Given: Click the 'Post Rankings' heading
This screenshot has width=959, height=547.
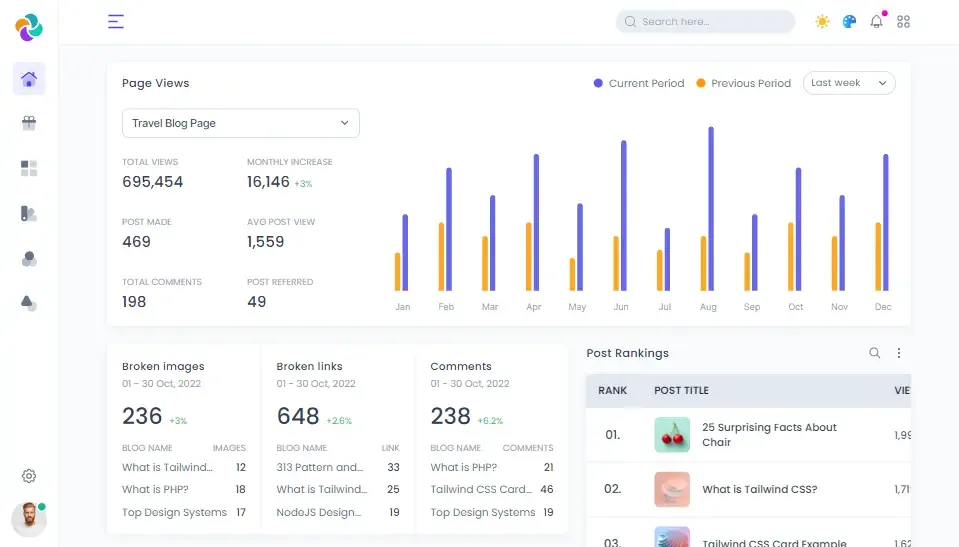Looking at the screenshot, I should (628, 353).
